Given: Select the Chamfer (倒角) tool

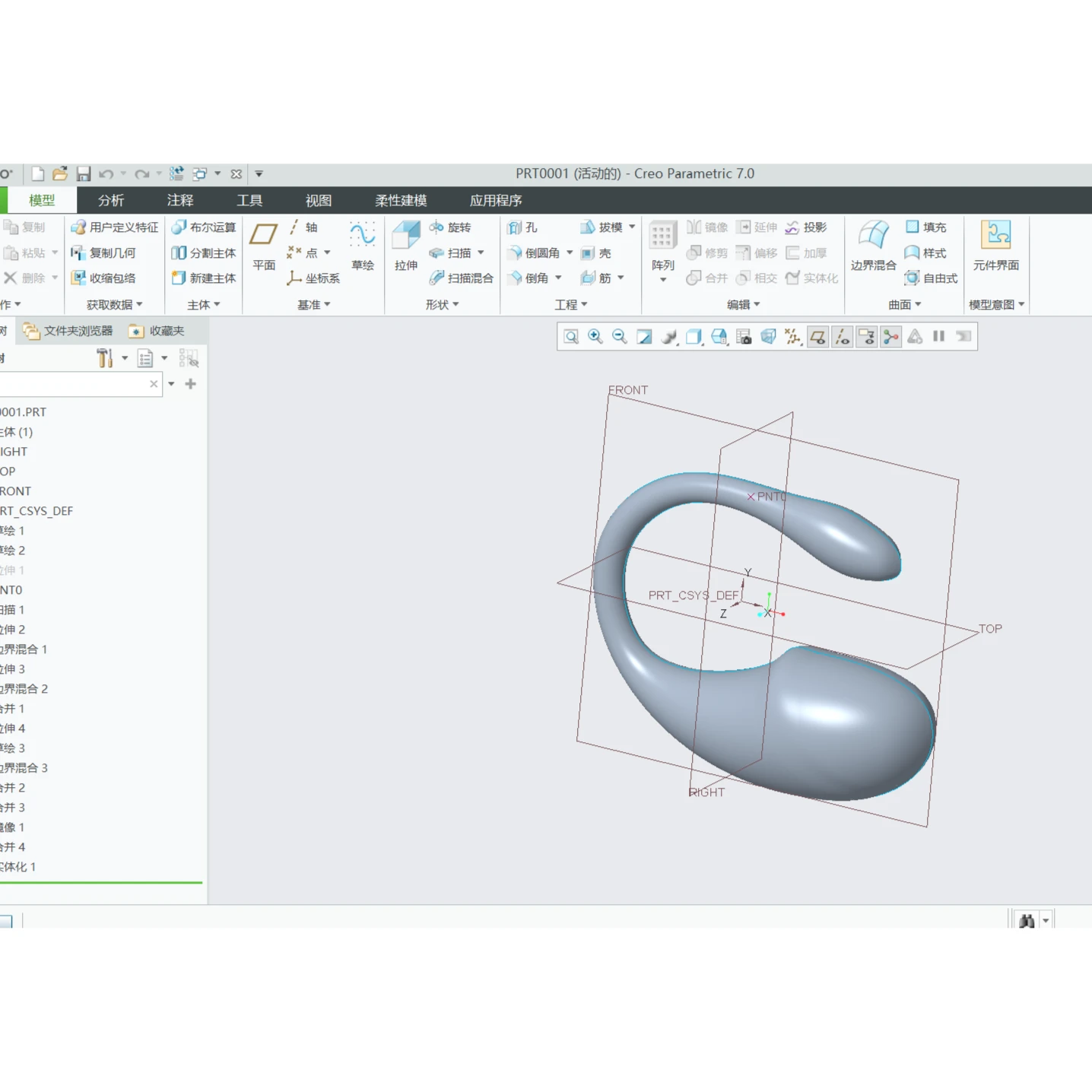Looking at the screenshot, I should click(529, 278).
